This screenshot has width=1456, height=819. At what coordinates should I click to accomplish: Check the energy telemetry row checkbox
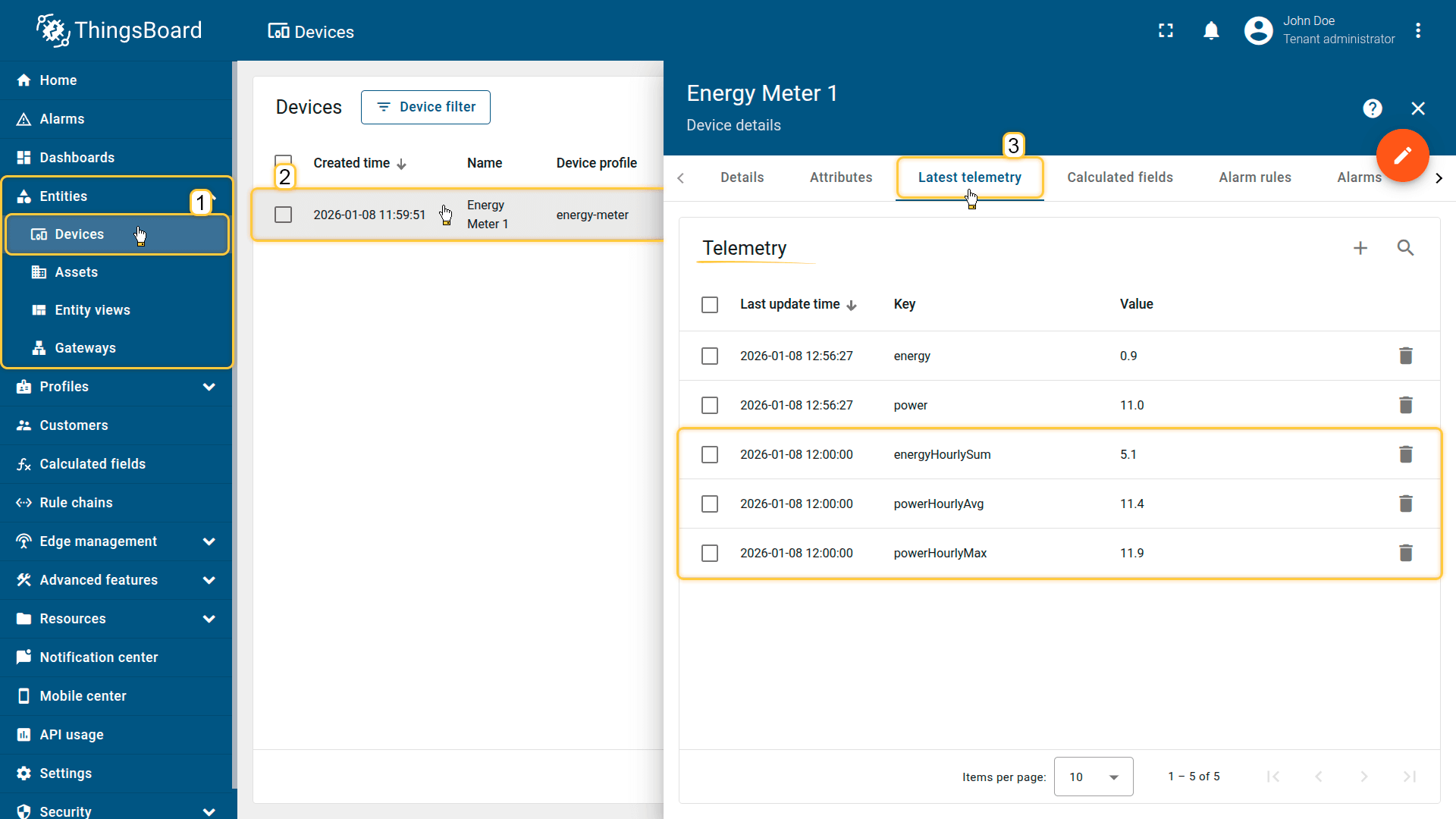pyautogui.click(x=709, y=356)
